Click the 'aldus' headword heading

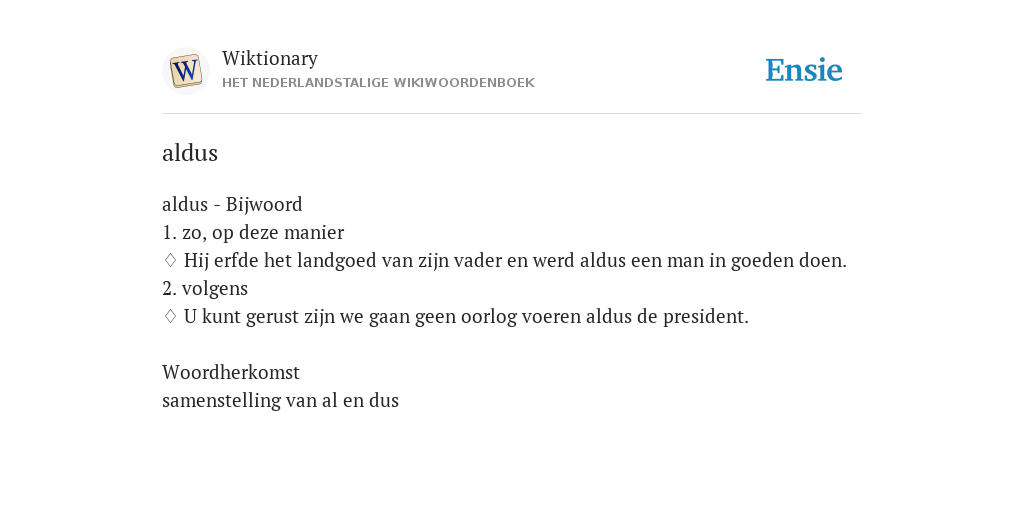[x=190, y=153]
